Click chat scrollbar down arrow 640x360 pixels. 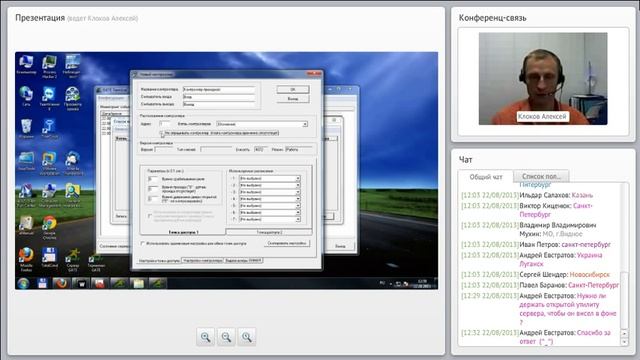click(624, 343)
